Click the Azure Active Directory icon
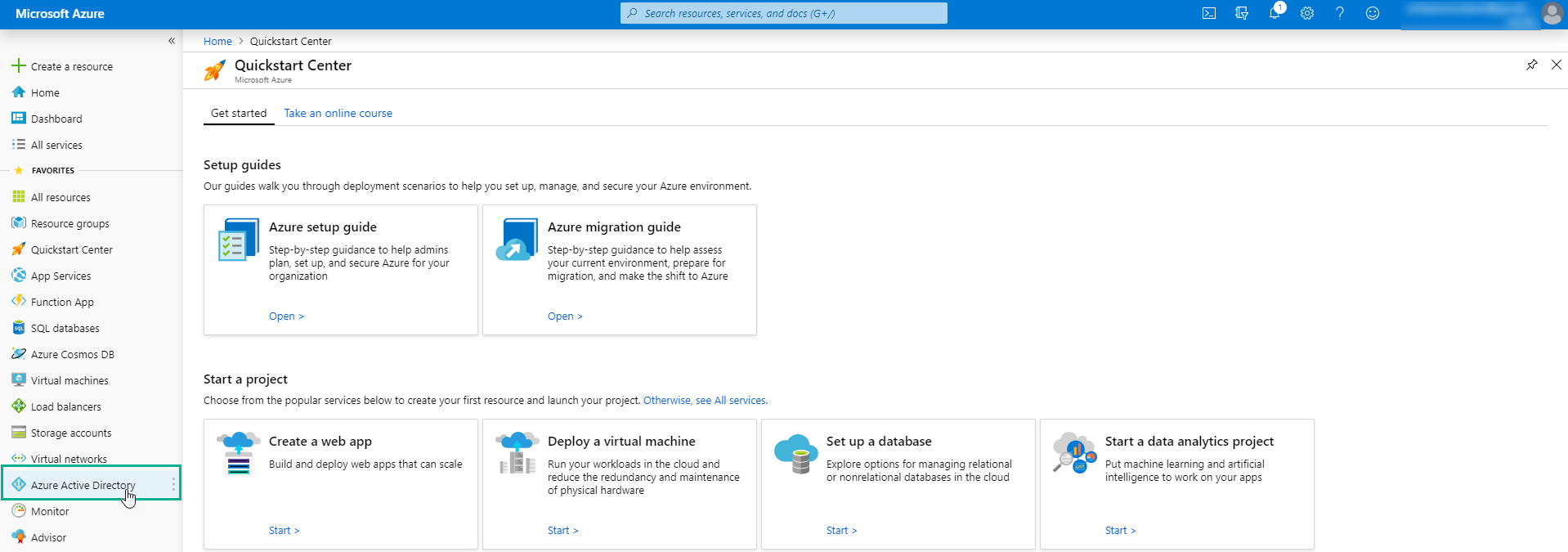This screenshot has height=552, width=1568. (x=19, y=484)
